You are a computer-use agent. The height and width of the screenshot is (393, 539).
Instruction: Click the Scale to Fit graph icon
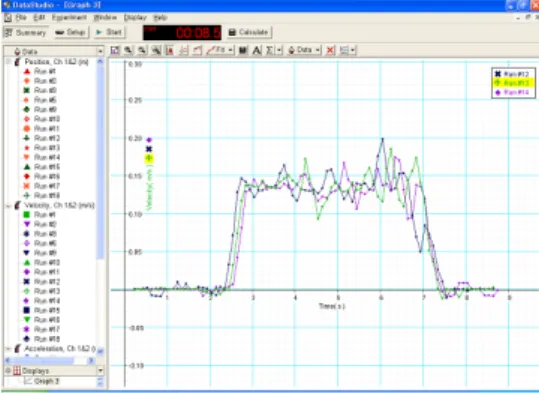point(115,50)
